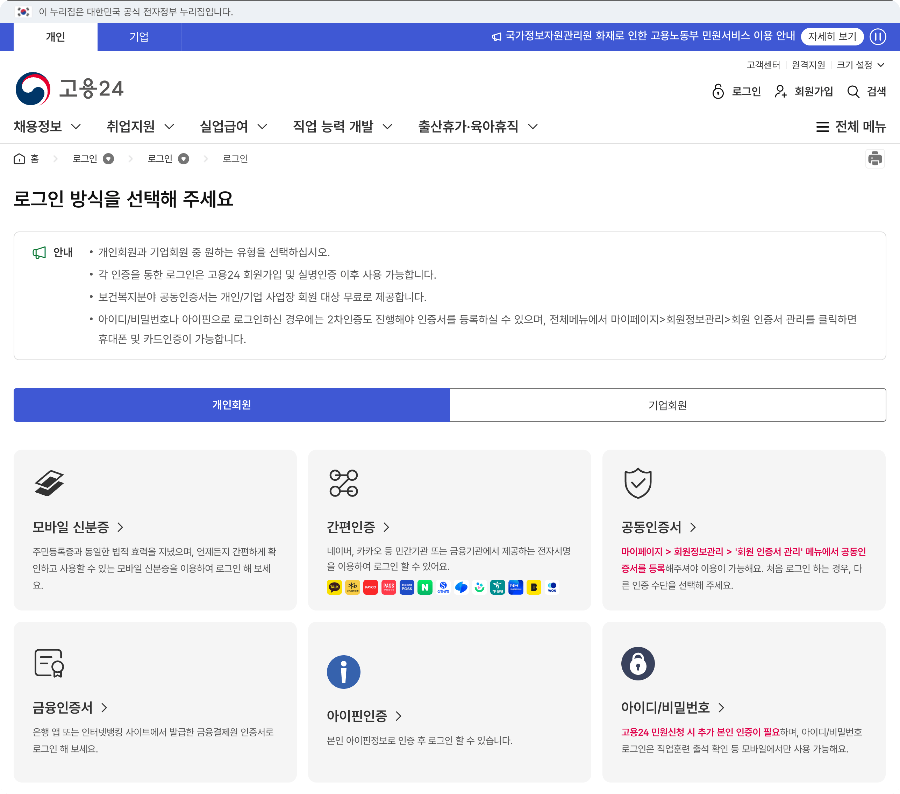Viewport: 900px width, 794px height.
Task: Select Naver simple authentication icon
Action: (x=423, y=587)
